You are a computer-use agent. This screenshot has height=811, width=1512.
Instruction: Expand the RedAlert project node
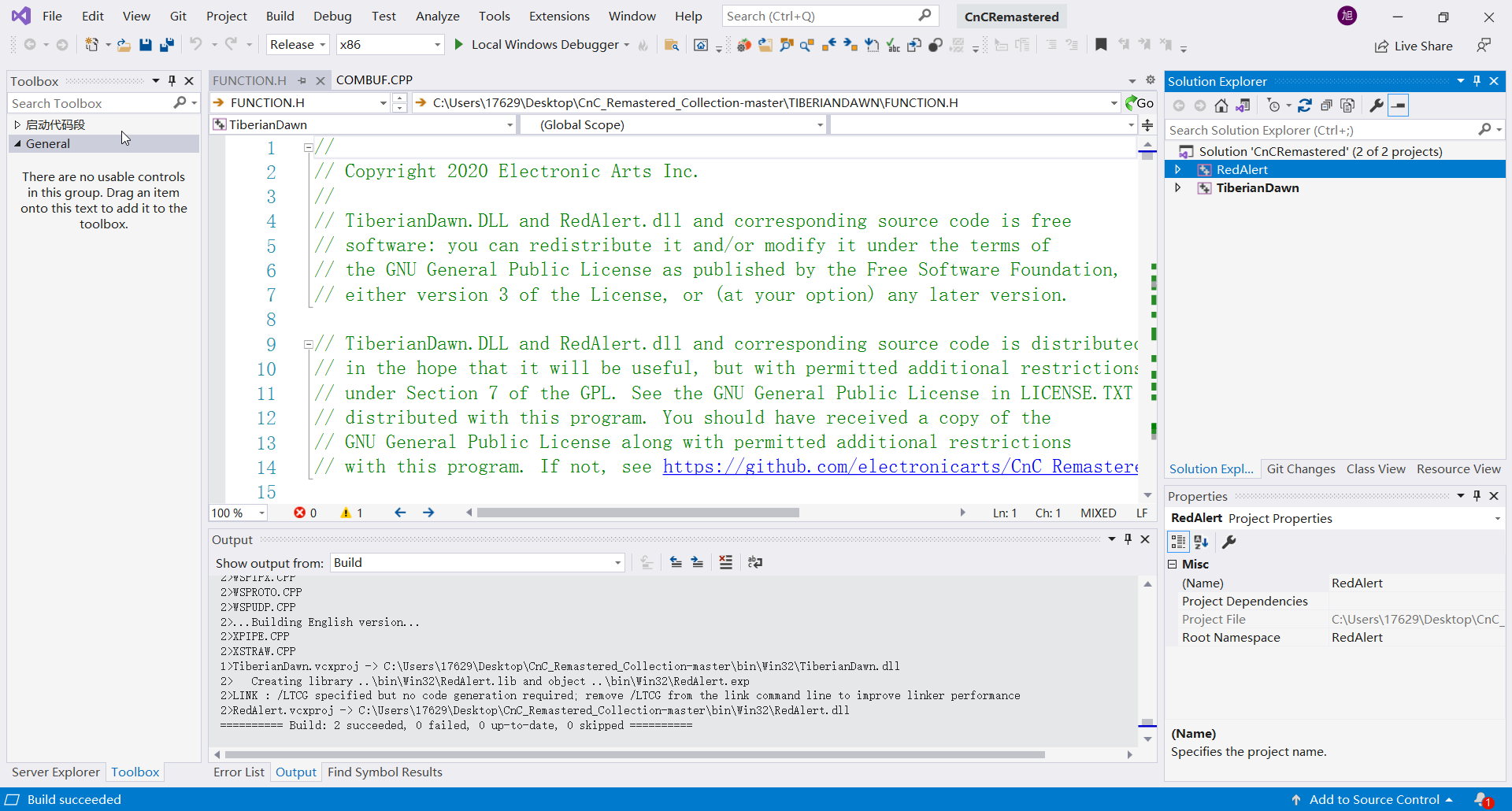click(x=1178, y=170)
